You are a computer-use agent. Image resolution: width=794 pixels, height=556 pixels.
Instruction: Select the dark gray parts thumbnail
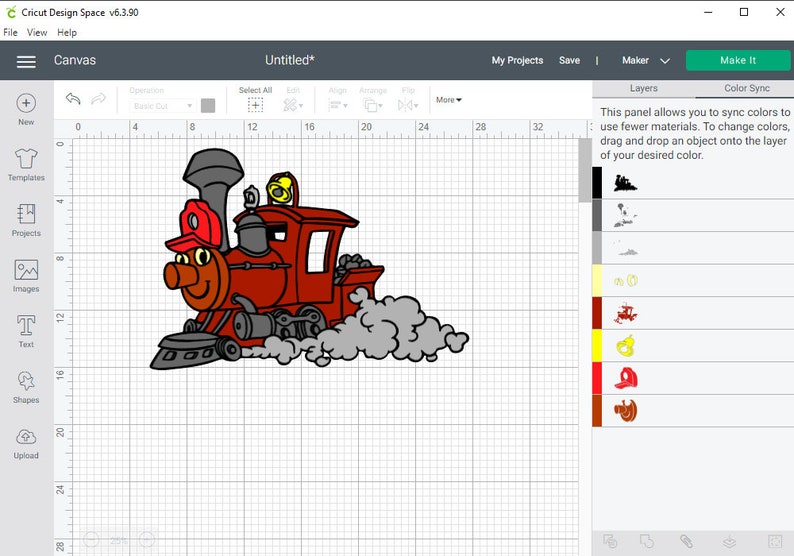coord(625,215)
